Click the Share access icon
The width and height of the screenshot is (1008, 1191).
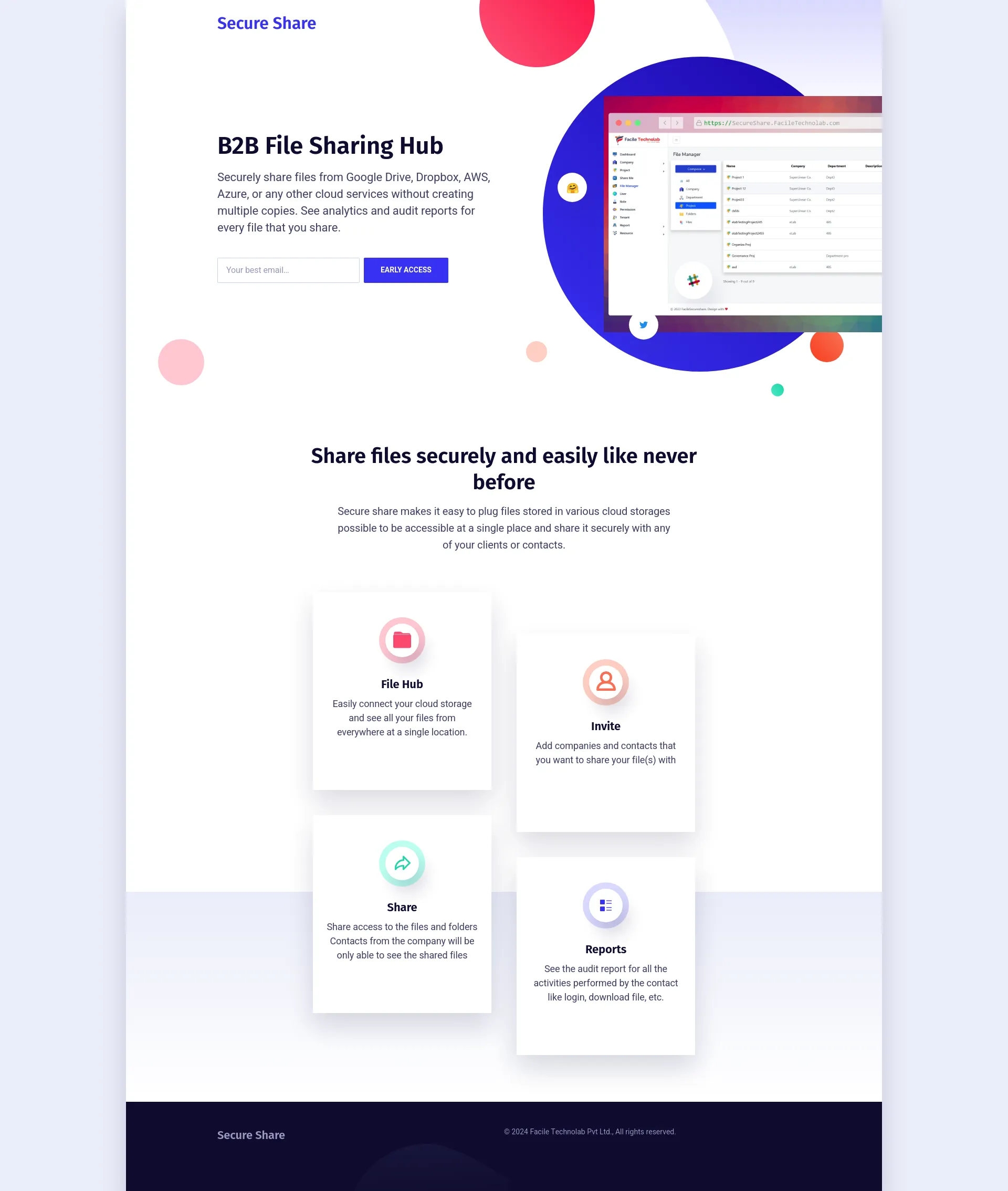(401, 863)
